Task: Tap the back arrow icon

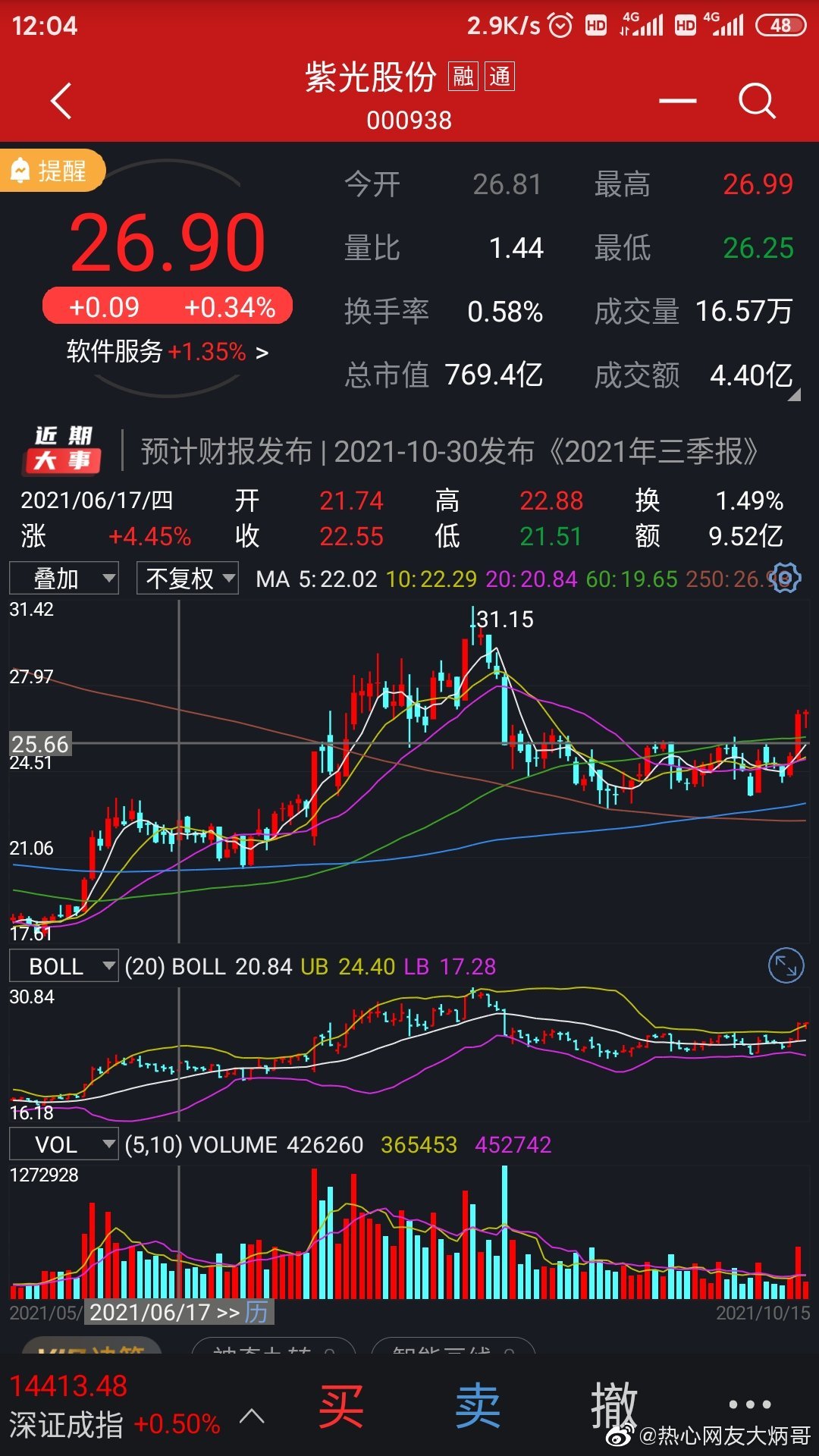Action: coord(61,101)
